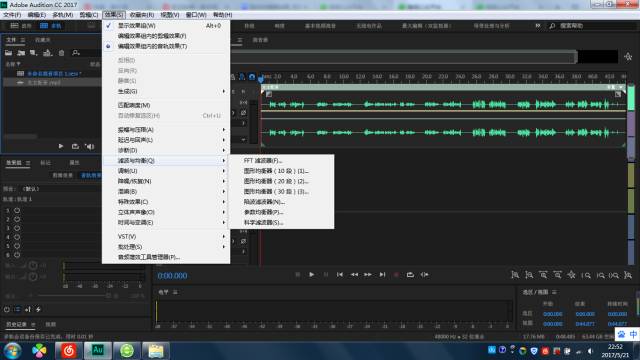The height and width of the screenshot is (360, 640).
Task: Click the Windows Start orb
Action: (x=12, y=351)
